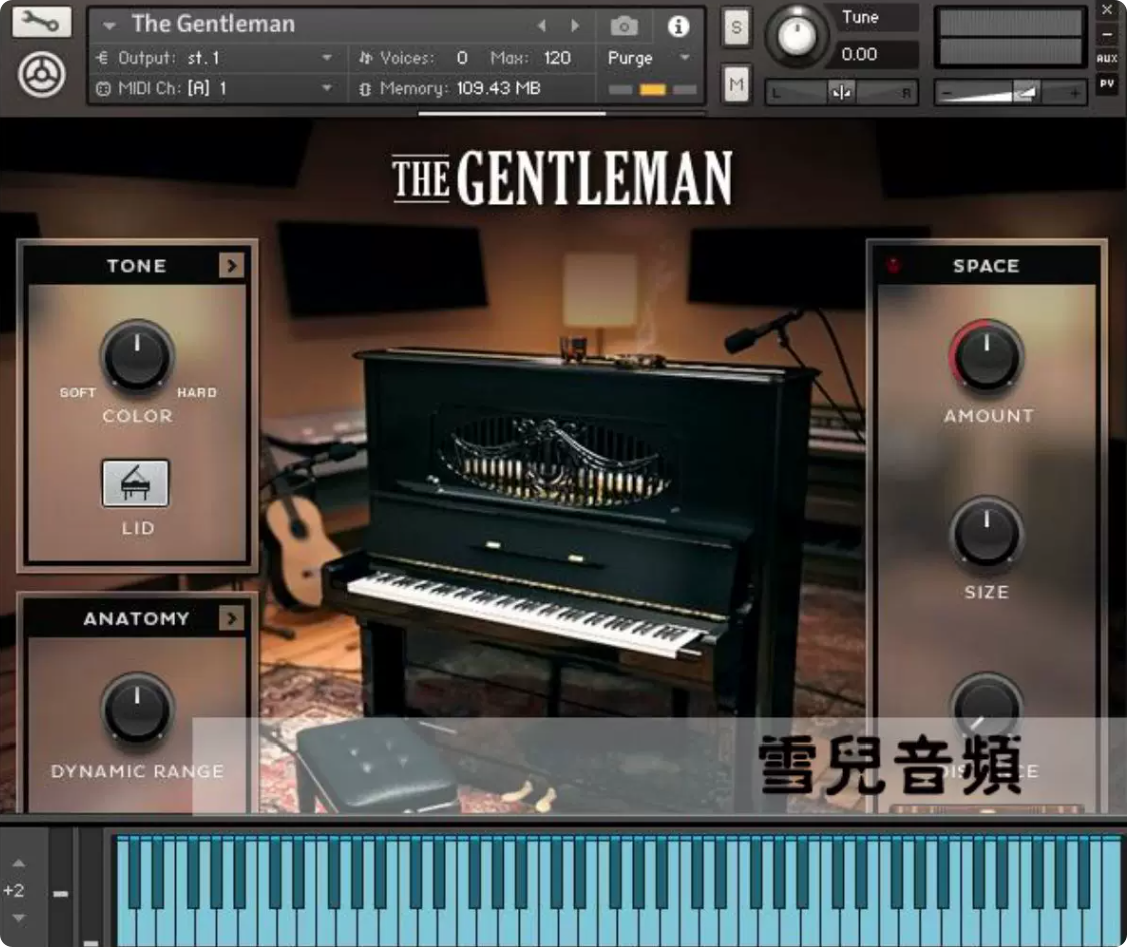This screenshot has width=1127, height=947.
Task: Click the pan L-R slider
Action: (841, 92)
